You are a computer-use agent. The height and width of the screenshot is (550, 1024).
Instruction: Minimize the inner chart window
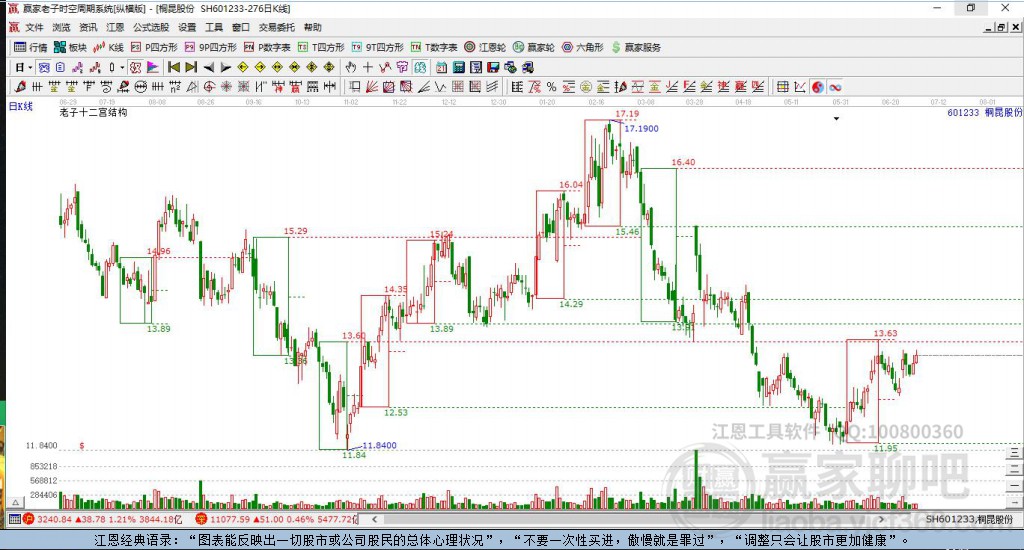pyautogui.click(x=989, y=27)
